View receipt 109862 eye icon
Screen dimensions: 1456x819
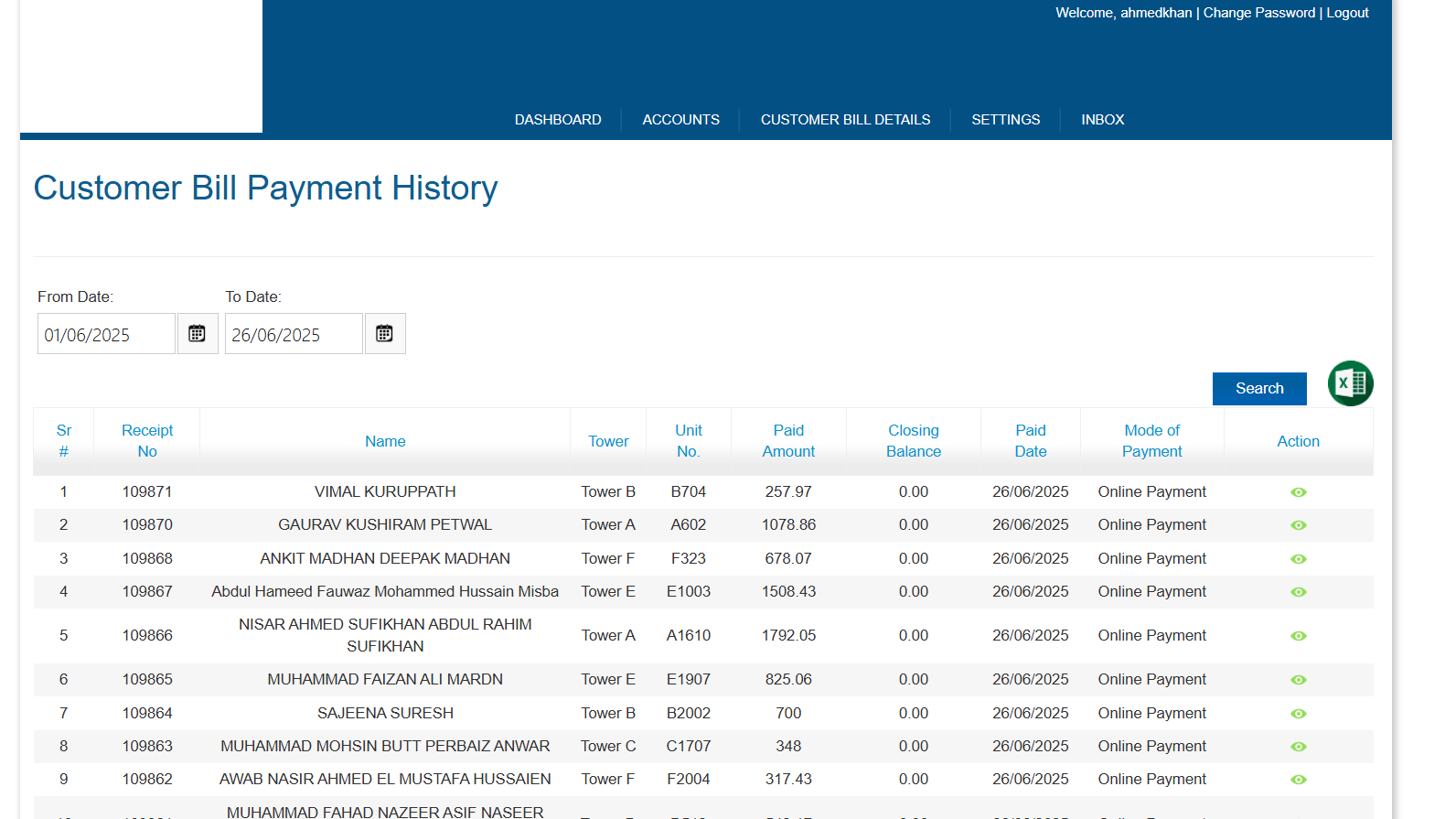1298,780
